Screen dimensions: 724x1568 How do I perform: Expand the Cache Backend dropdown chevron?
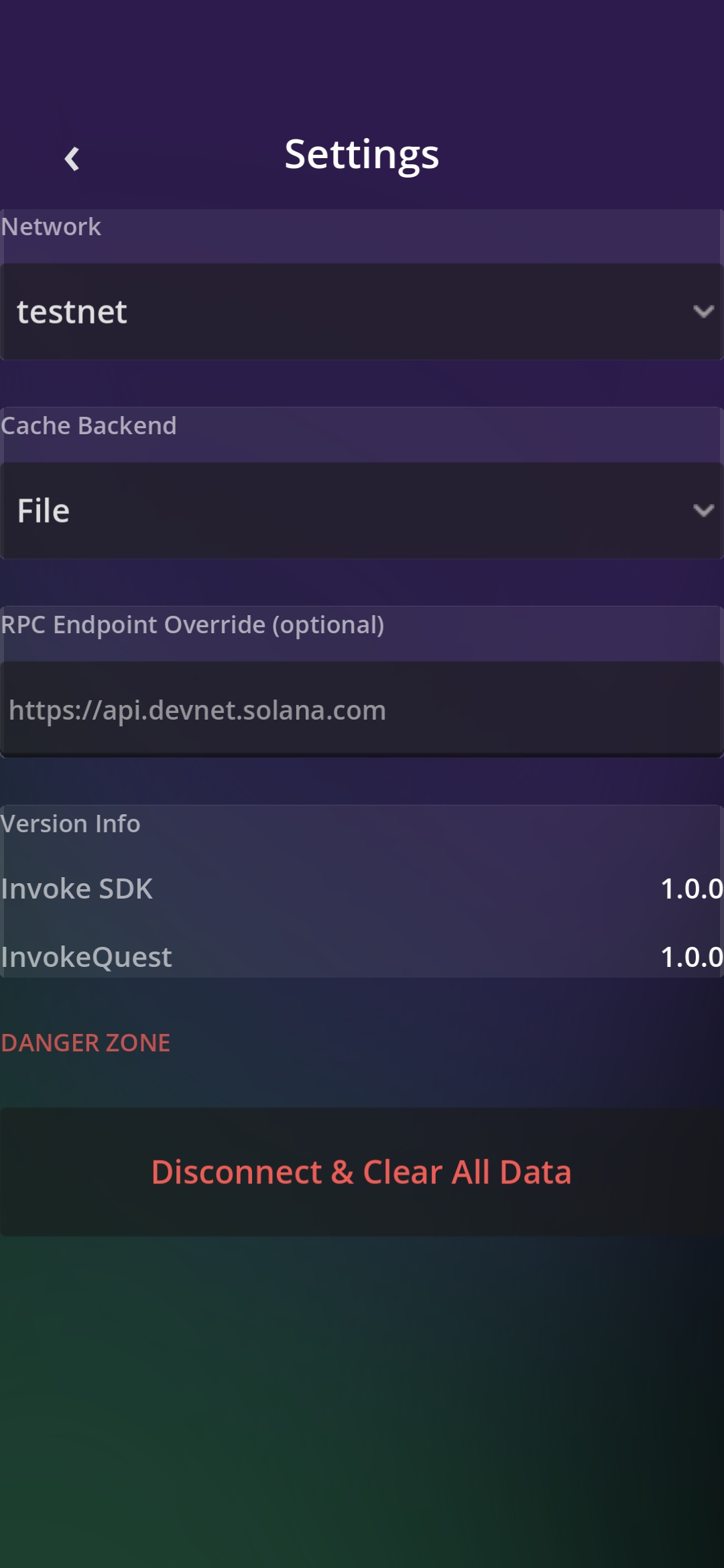703,511
